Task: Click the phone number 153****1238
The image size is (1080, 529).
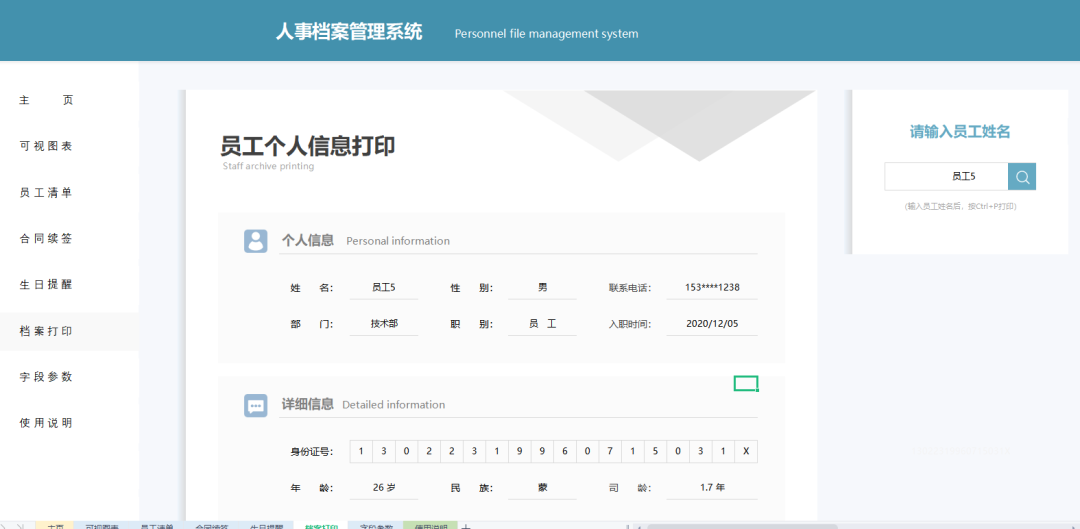Action: [x=712, y=288]
